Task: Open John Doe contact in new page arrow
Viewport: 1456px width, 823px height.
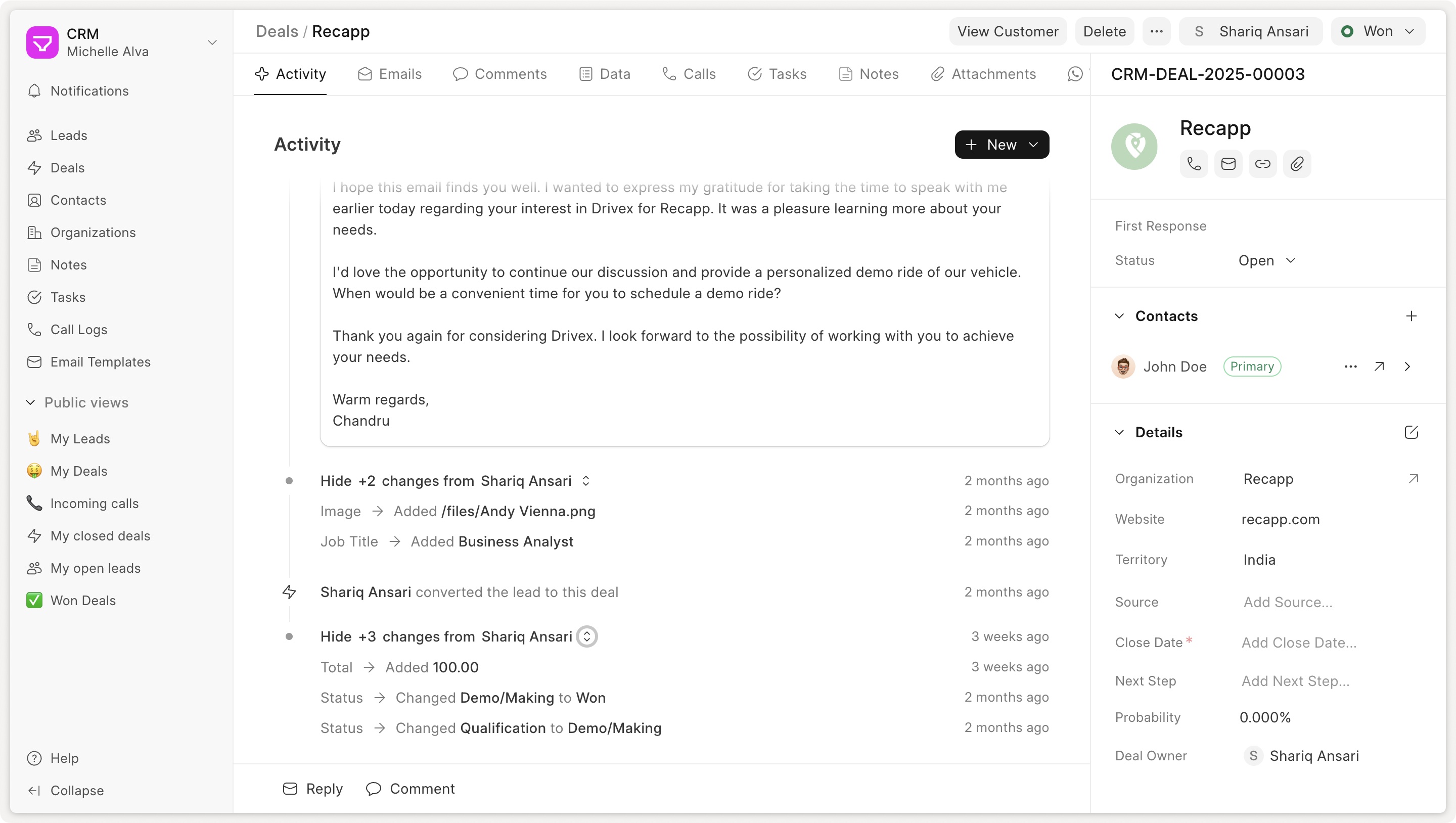Action: pos(1379,367)
